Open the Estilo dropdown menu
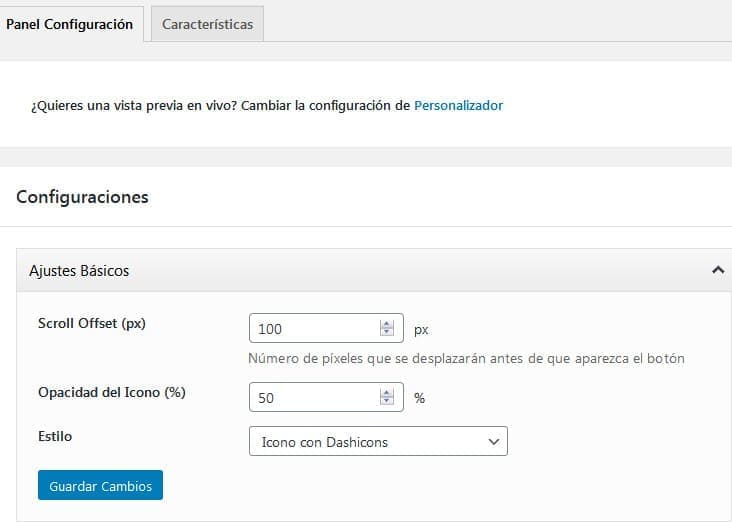The height and width of the screenshot is (522, 732). click(377, 441)
